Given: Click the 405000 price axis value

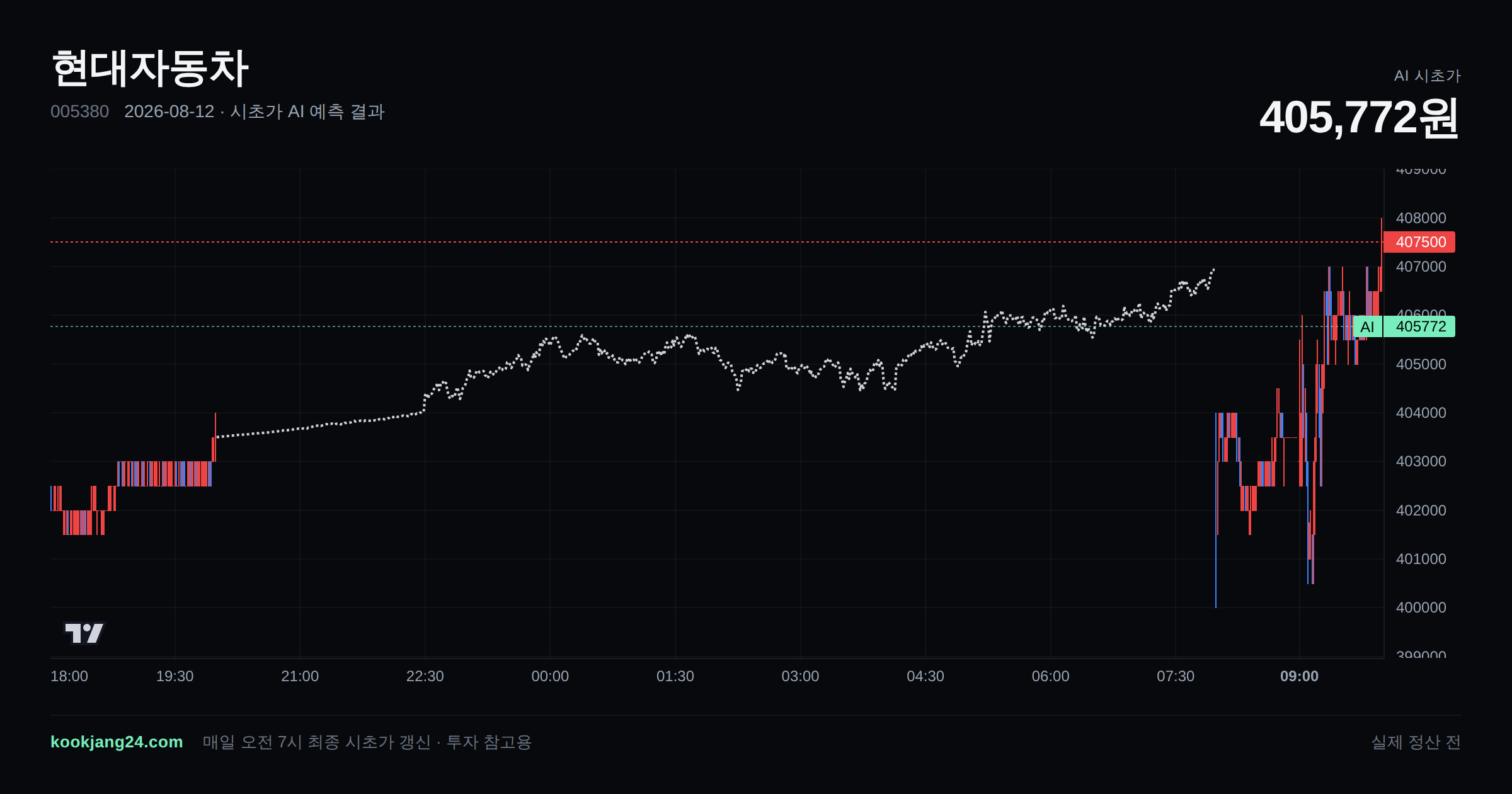Looking at the screenshot, I should click(1421, 364).
